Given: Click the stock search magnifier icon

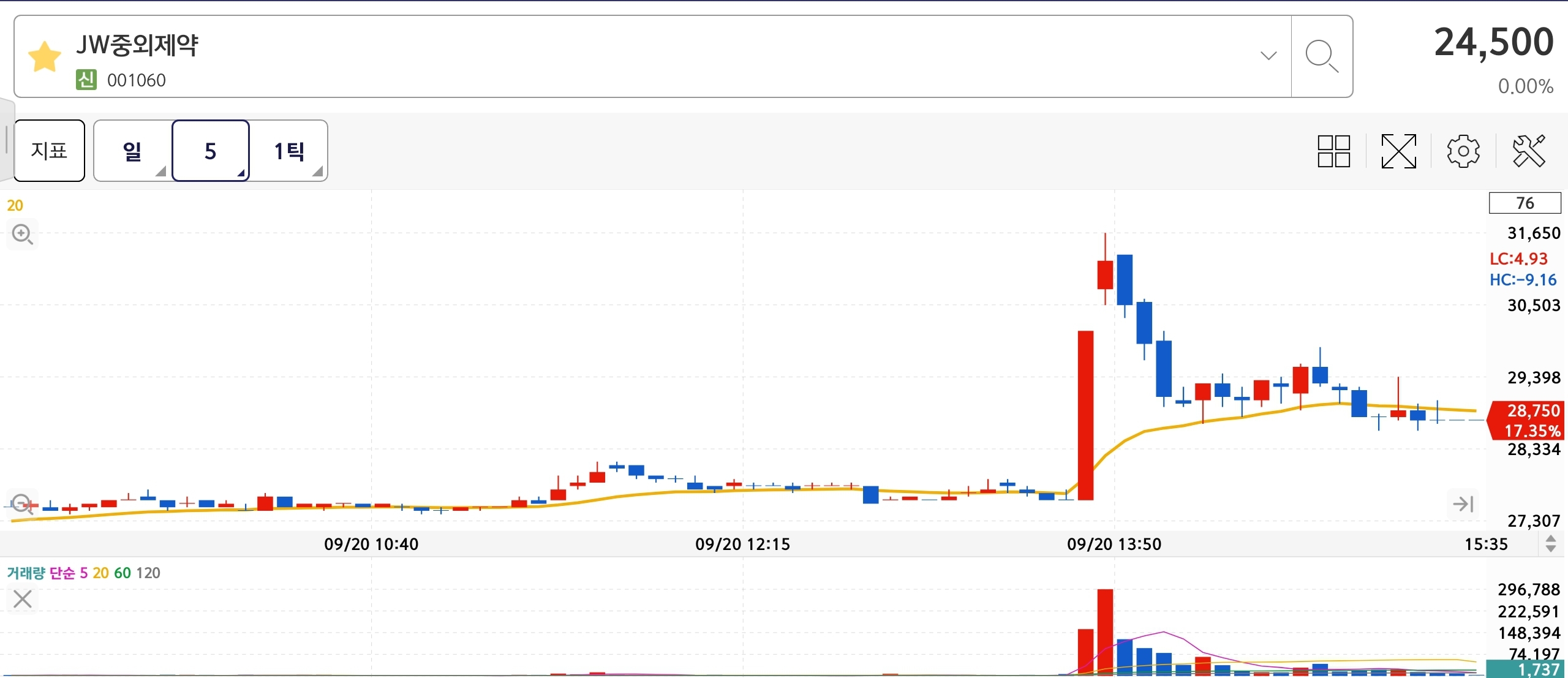Looking at the screenshot, I should coord(1321,56).
